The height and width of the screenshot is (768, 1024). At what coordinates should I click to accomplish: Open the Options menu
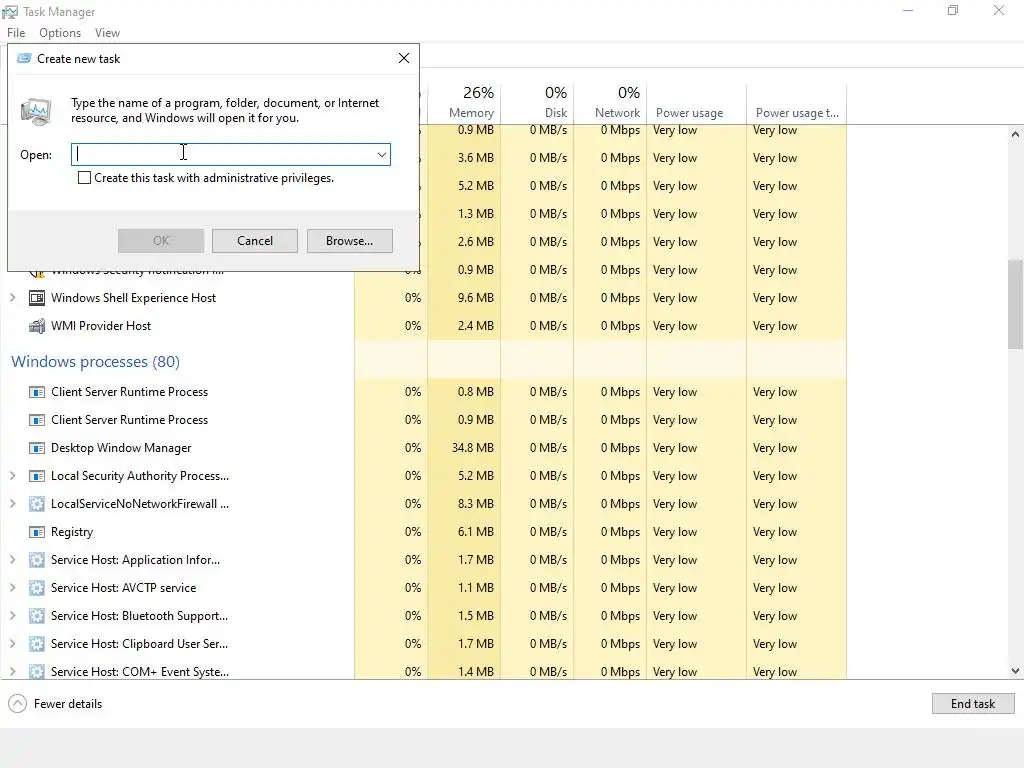click(60, 33)
